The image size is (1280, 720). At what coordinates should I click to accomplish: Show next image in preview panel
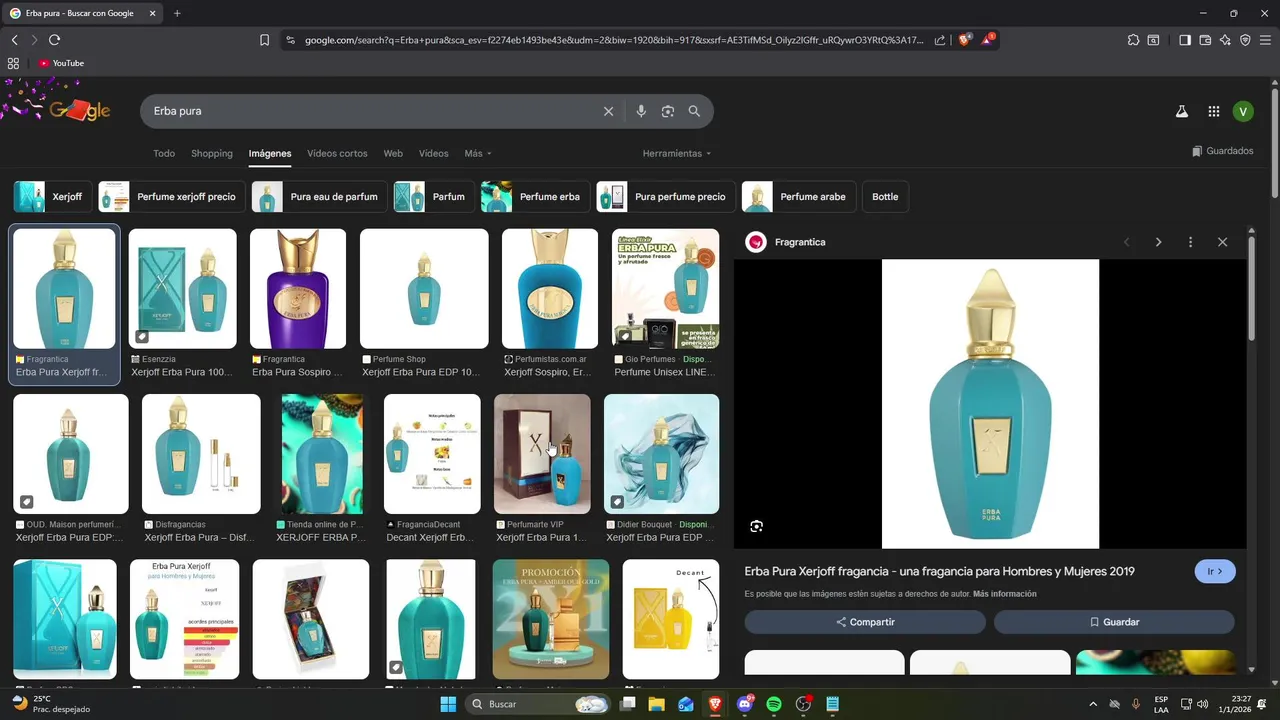(1158, 242)
